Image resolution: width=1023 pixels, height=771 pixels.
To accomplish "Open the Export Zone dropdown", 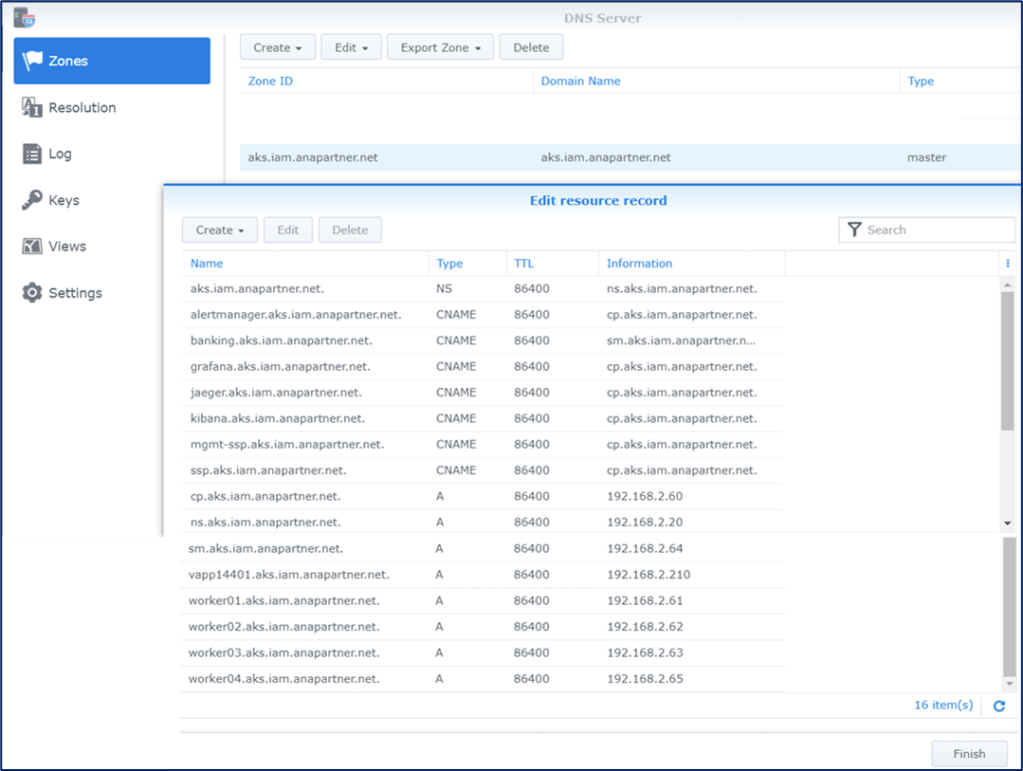I will 440,48.
